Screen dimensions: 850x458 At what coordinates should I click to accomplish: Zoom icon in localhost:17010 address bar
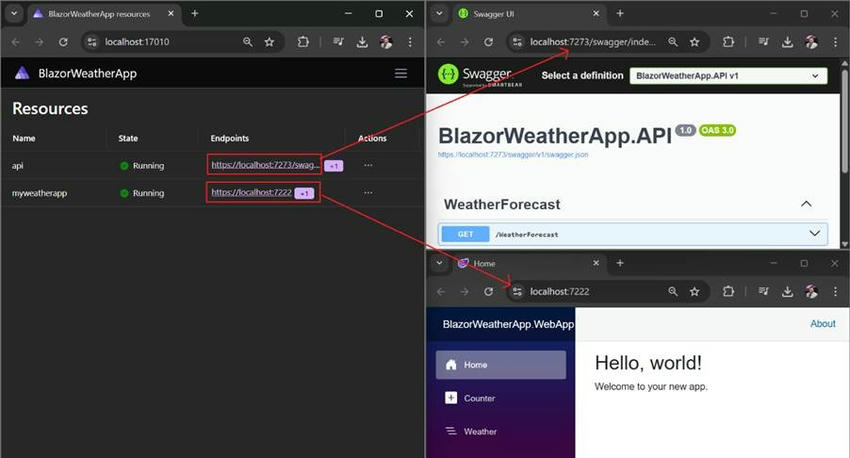248,42
